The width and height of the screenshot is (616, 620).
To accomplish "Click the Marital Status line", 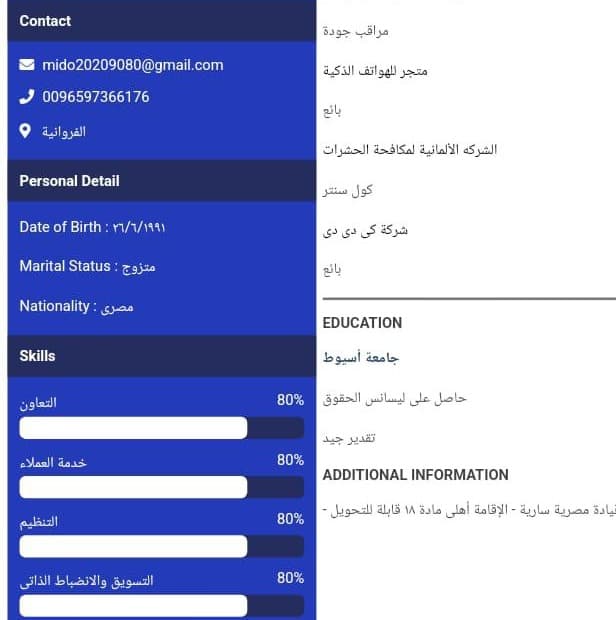I will (x=88, y=266).
